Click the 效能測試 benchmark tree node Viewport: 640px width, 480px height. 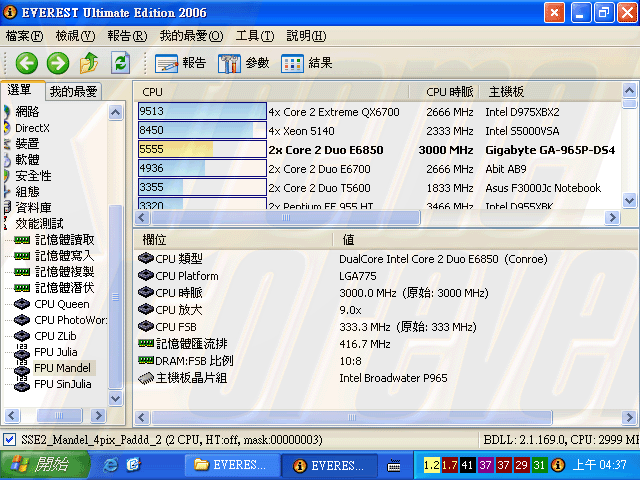[39, 224]
